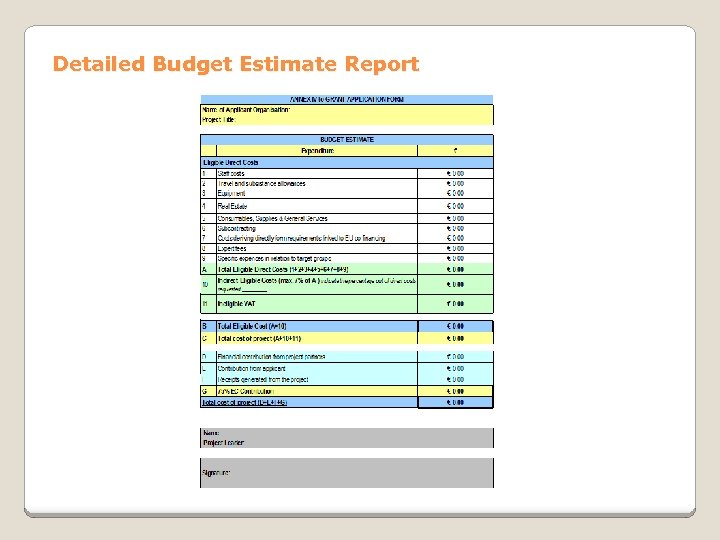Select the Contribution from applicant row
Viewport: 720px width, 540px height.
click(347, 369)
